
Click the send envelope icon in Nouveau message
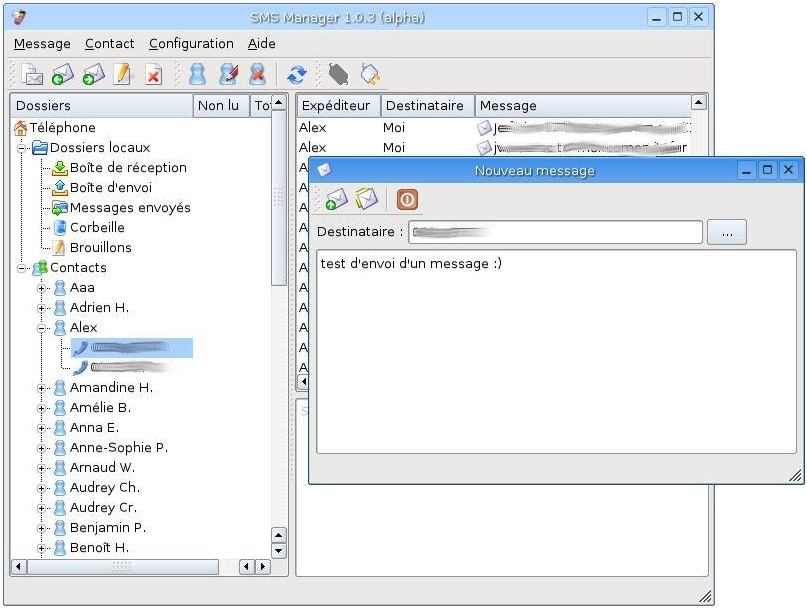337,199
